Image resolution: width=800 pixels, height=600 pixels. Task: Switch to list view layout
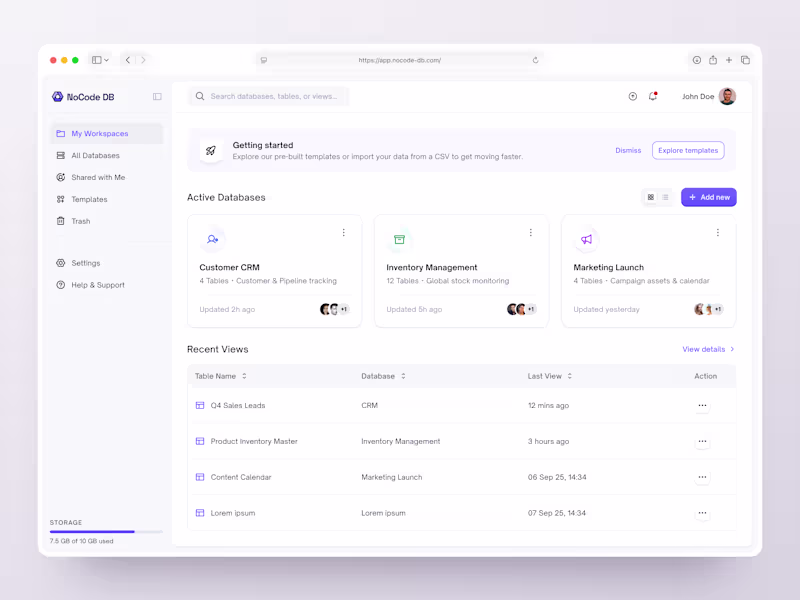click(665, 197)
